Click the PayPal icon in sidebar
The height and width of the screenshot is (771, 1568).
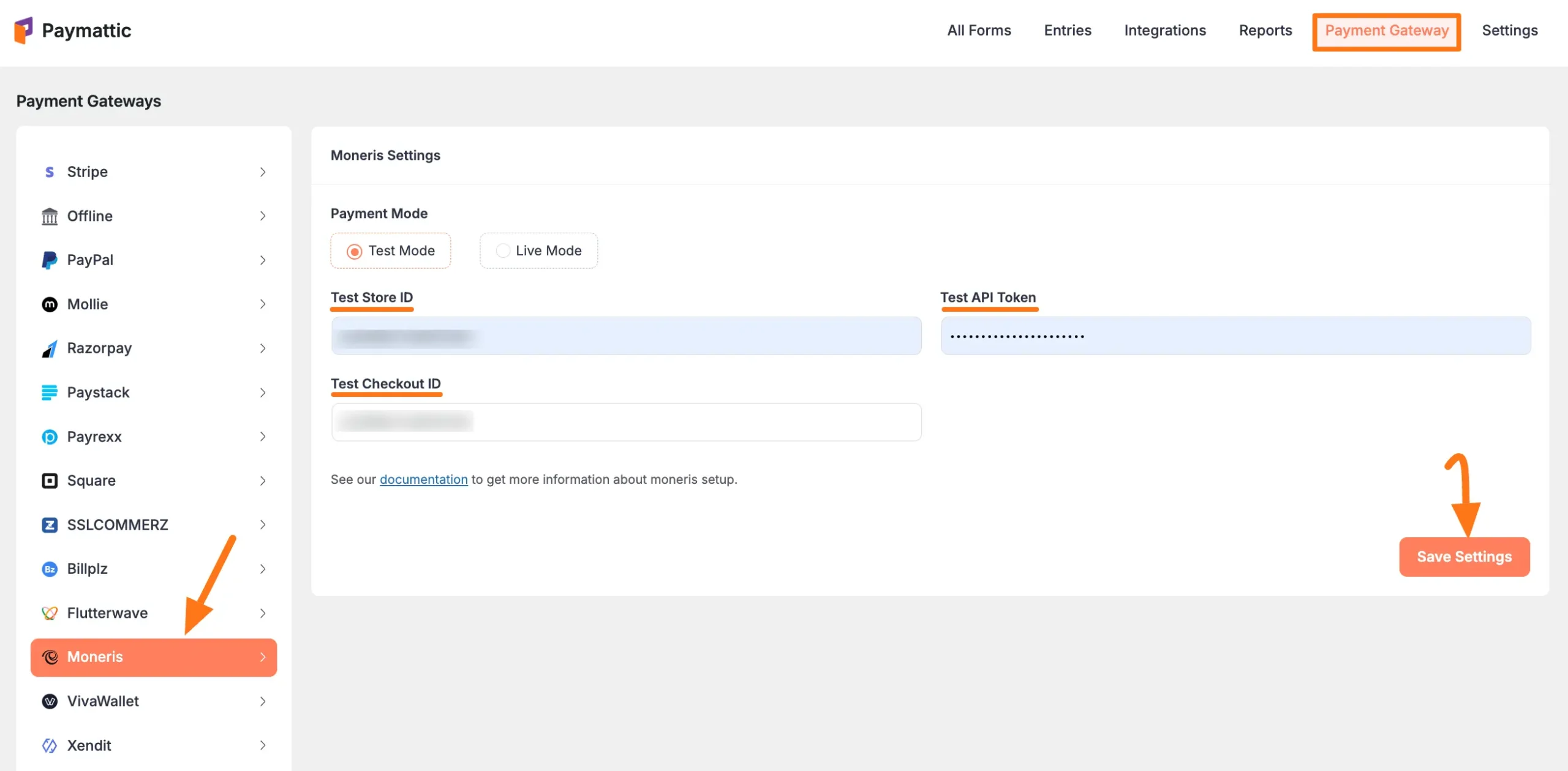[x=49, y=260]
